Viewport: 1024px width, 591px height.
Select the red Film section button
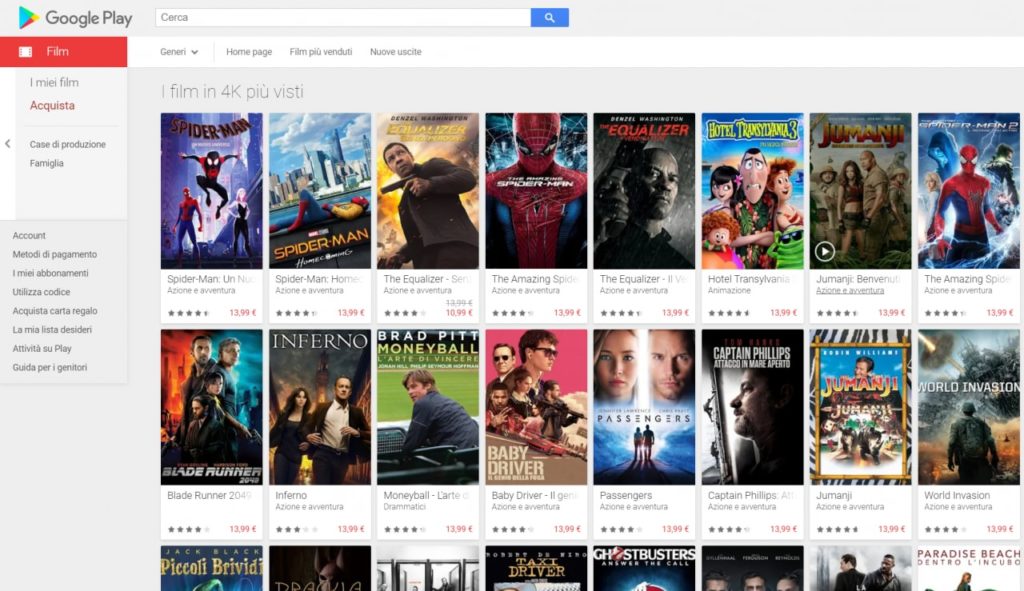point(63,52)
